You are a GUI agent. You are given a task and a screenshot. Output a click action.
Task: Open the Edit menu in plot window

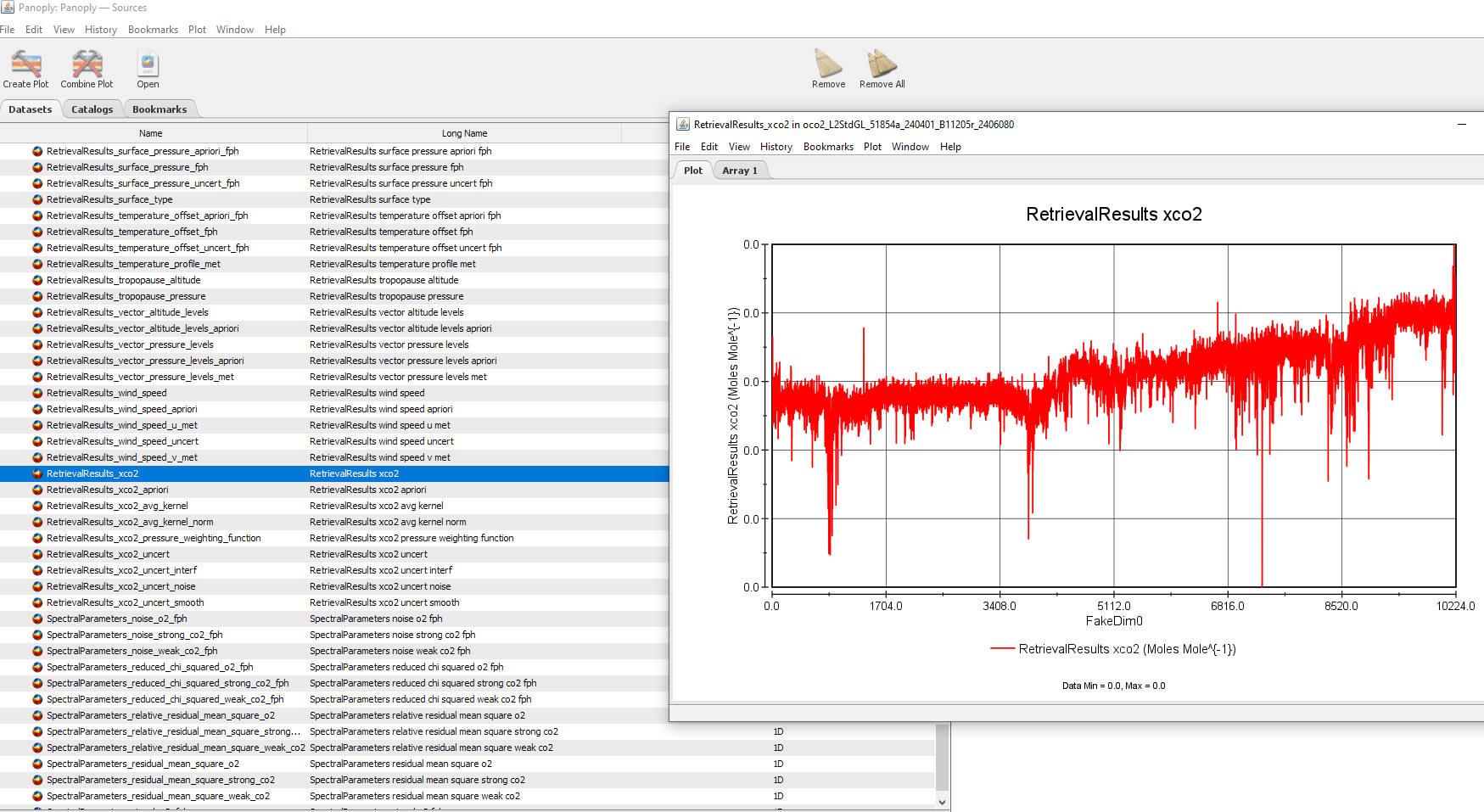click(709, 147)
